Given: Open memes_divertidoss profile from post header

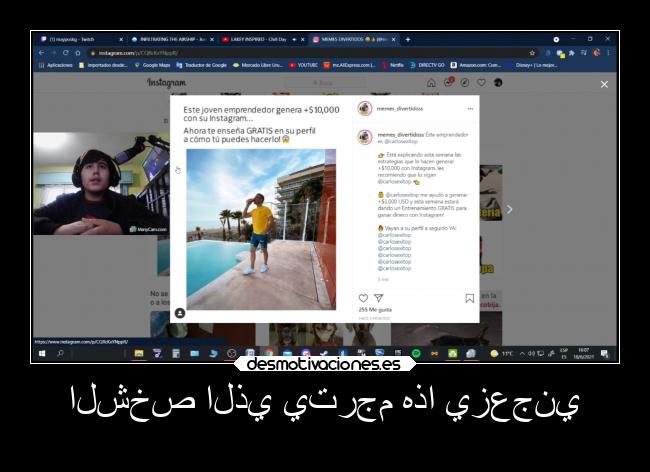Looking at the screenshot, I should tap(400, 109).
